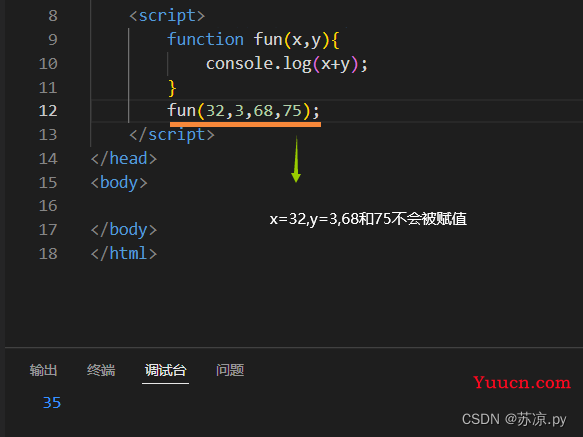Click line number 14 in gutter
Screen dimensions: 583x437
[x=48, y=159]
